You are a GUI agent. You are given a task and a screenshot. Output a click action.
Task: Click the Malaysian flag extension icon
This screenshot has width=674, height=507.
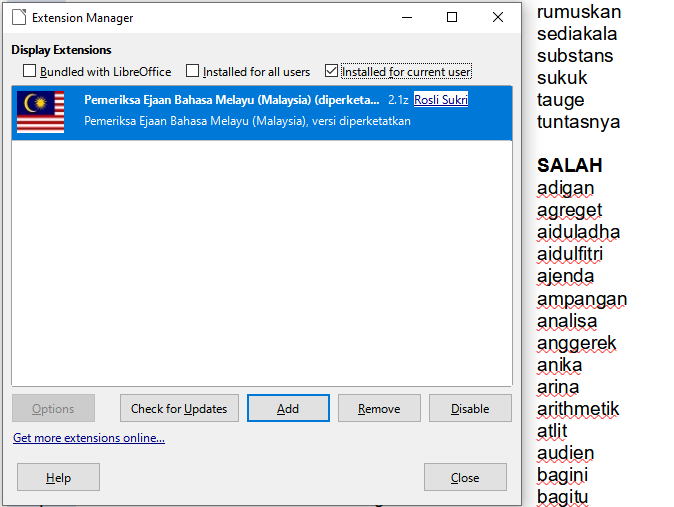point(40,112)
